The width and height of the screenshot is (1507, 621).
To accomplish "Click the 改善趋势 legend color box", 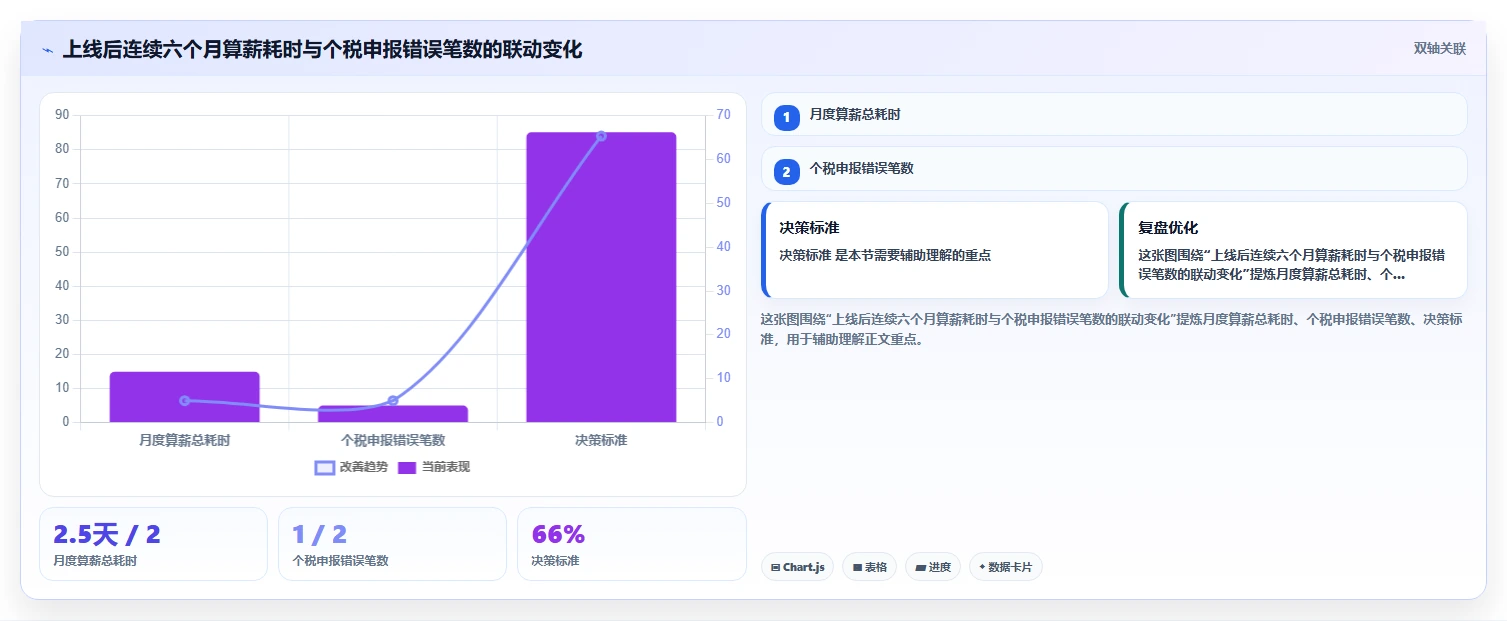I will pos(325,467).
